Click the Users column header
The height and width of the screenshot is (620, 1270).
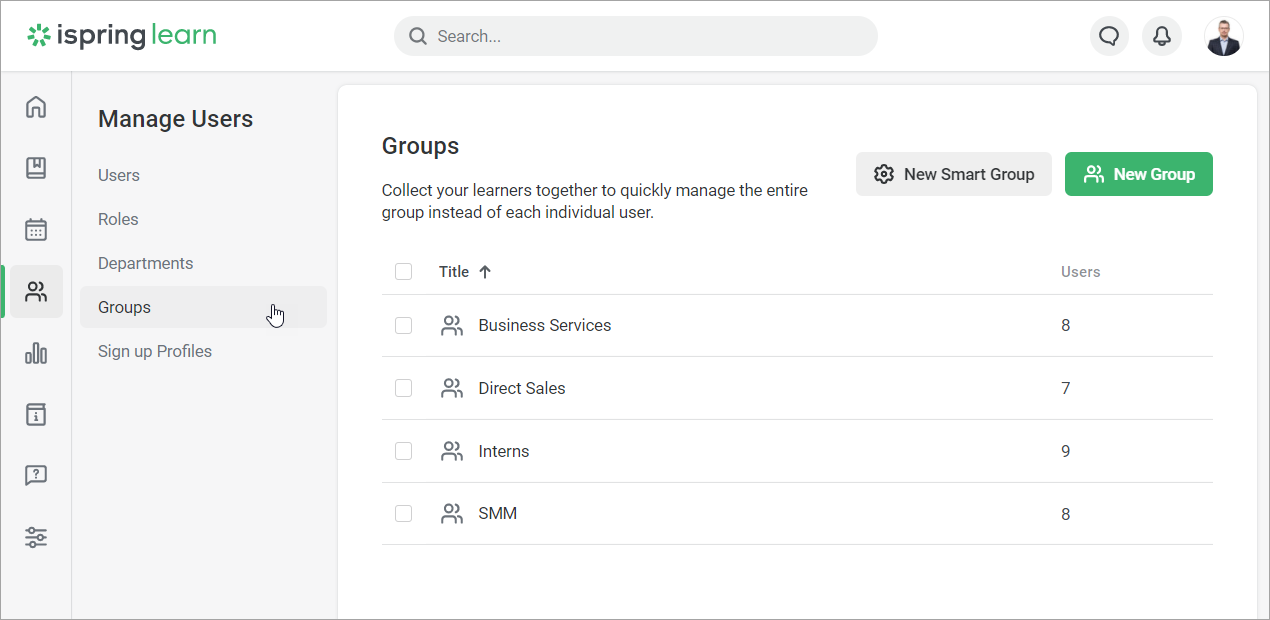1080,272
